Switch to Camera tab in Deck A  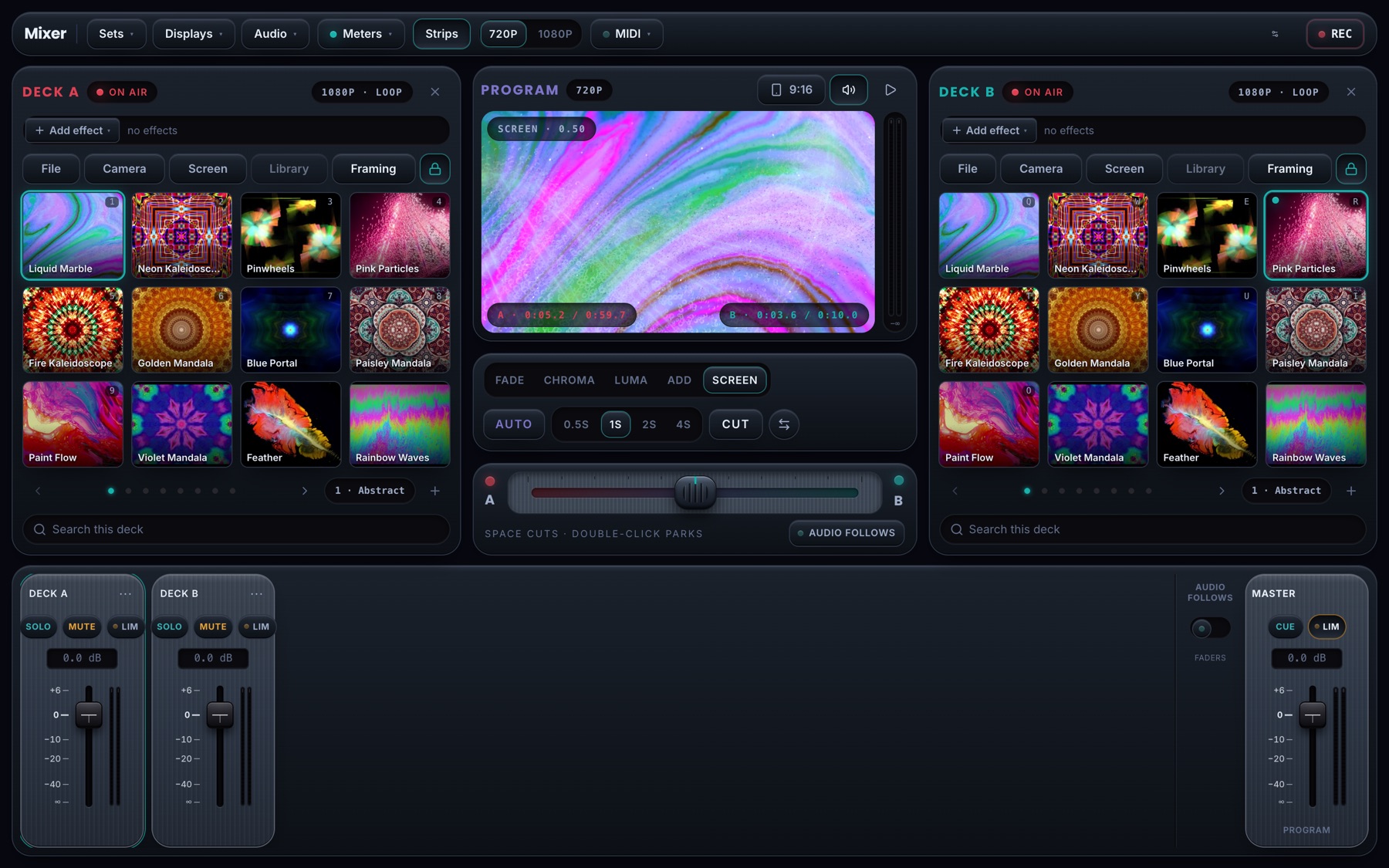124,168
